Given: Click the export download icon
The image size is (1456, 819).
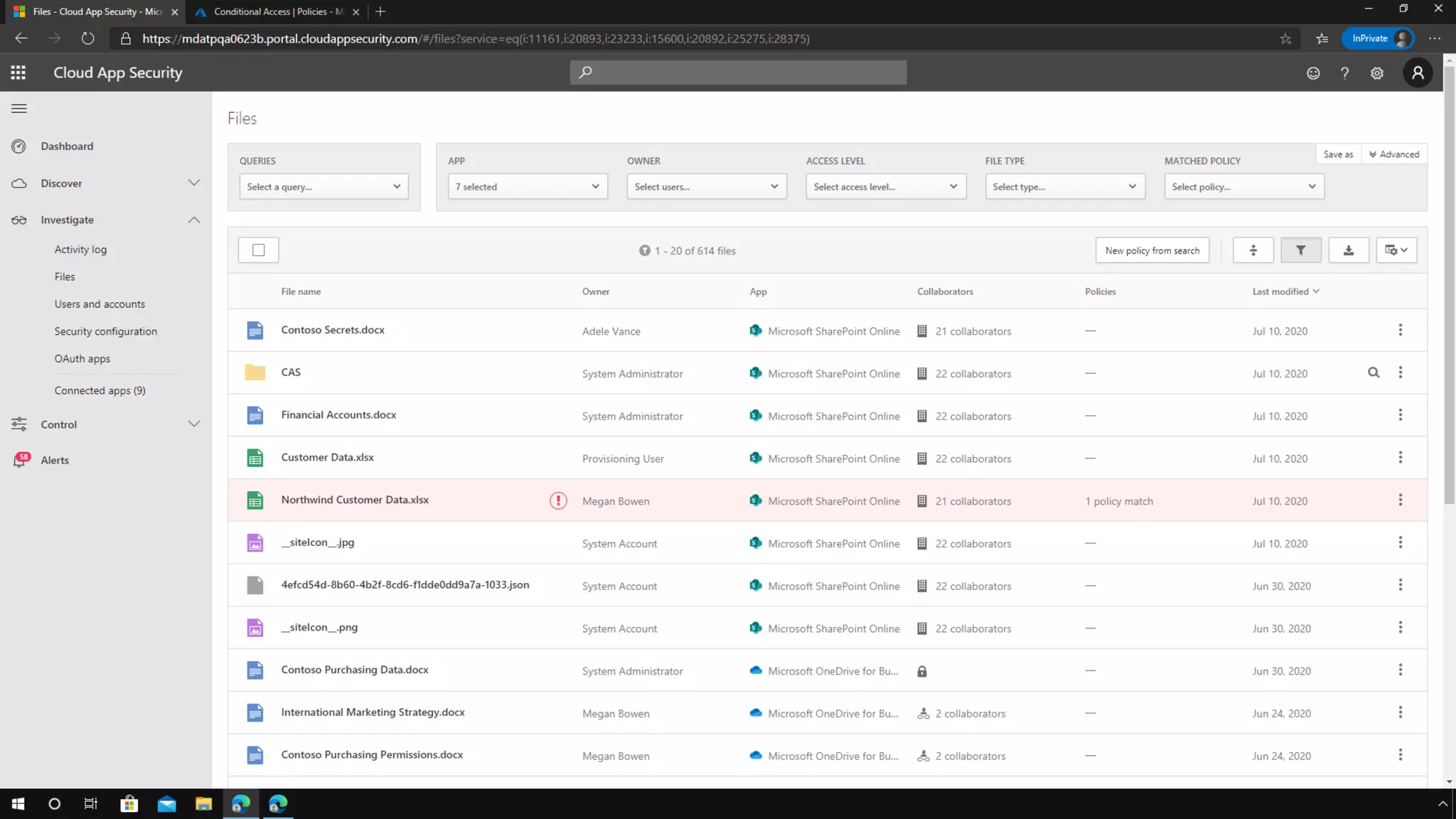Looking at the screenshot, I should tap(1348, 250).
